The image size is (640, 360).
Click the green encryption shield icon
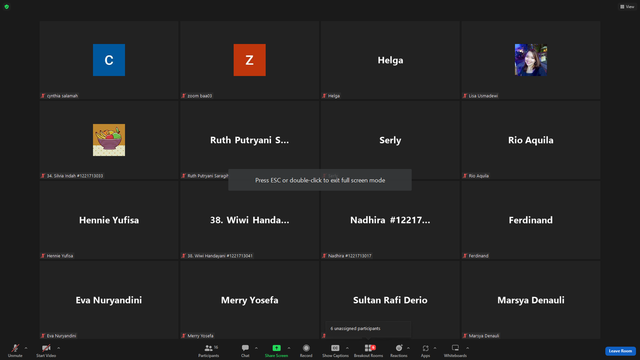[x=7, y=7]
